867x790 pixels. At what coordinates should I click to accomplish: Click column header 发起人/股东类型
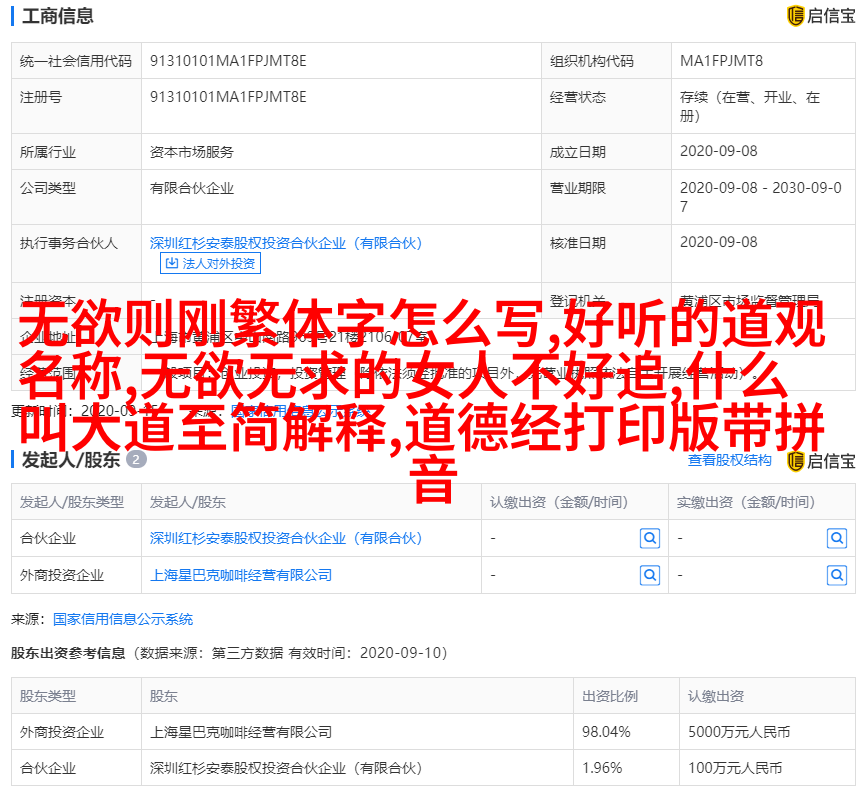[x=72, y=502]
